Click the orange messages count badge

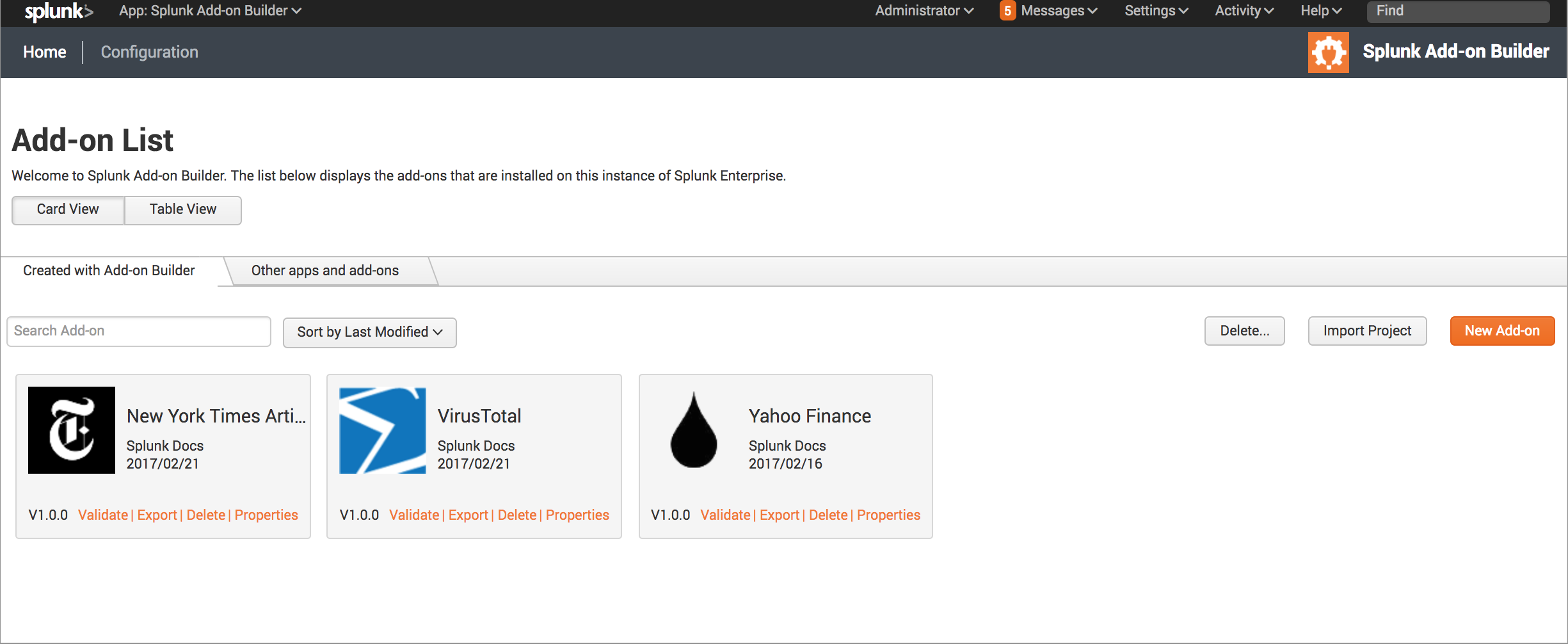click(1007, 11)
